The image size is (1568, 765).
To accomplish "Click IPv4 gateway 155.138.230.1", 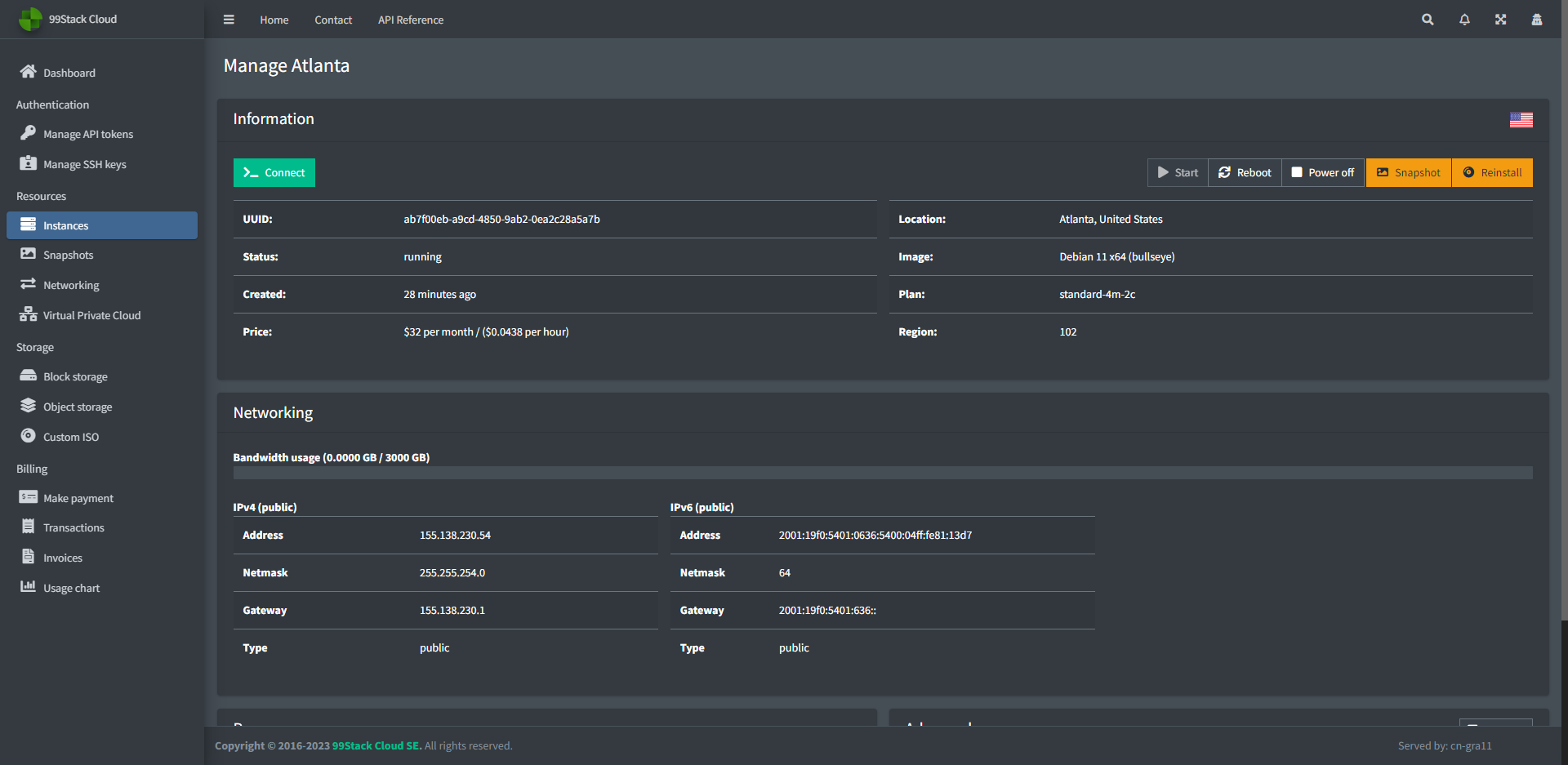I will coord(452,610).
